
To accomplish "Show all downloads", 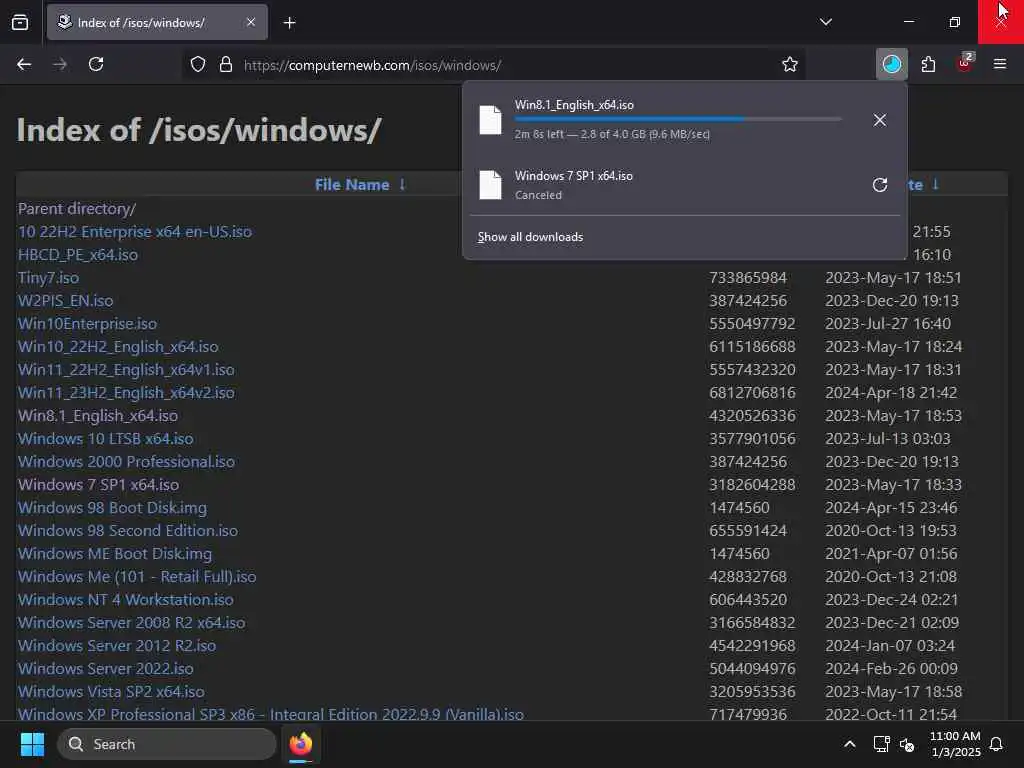I will tap(530, 237).
